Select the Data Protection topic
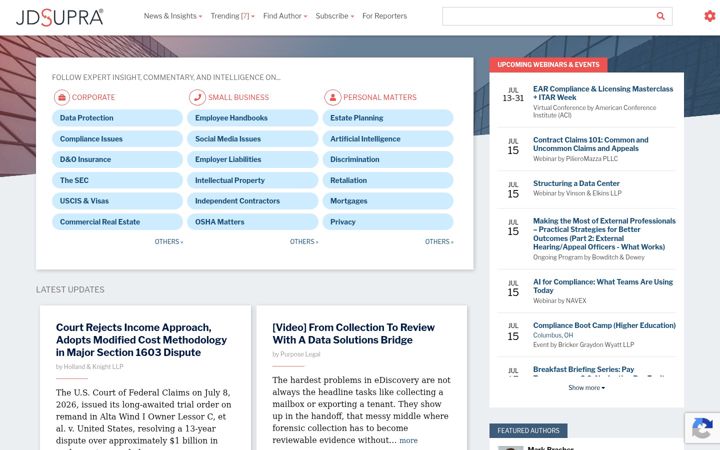The image size is (720, 450). (117, 118)
